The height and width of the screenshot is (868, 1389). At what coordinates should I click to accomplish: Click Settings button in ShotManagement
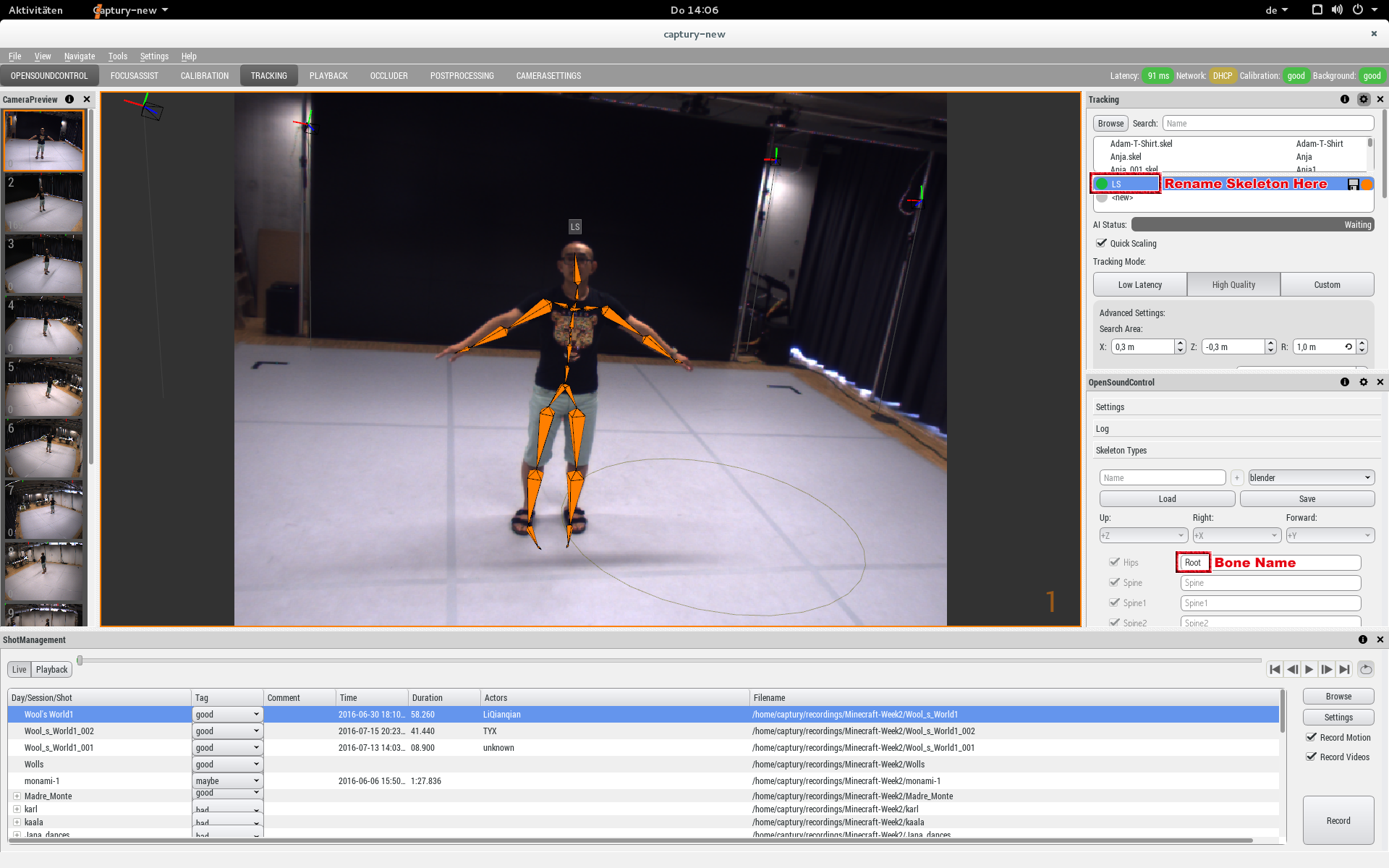[1338, 717]
